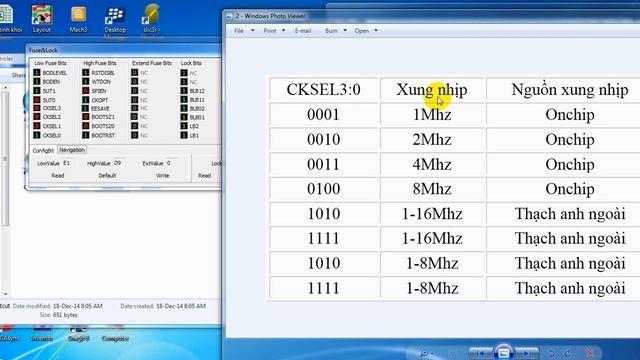Open the Layout desktop shortcut
Viewport: 640px width, 360px height.
click(x=42, y=19)
